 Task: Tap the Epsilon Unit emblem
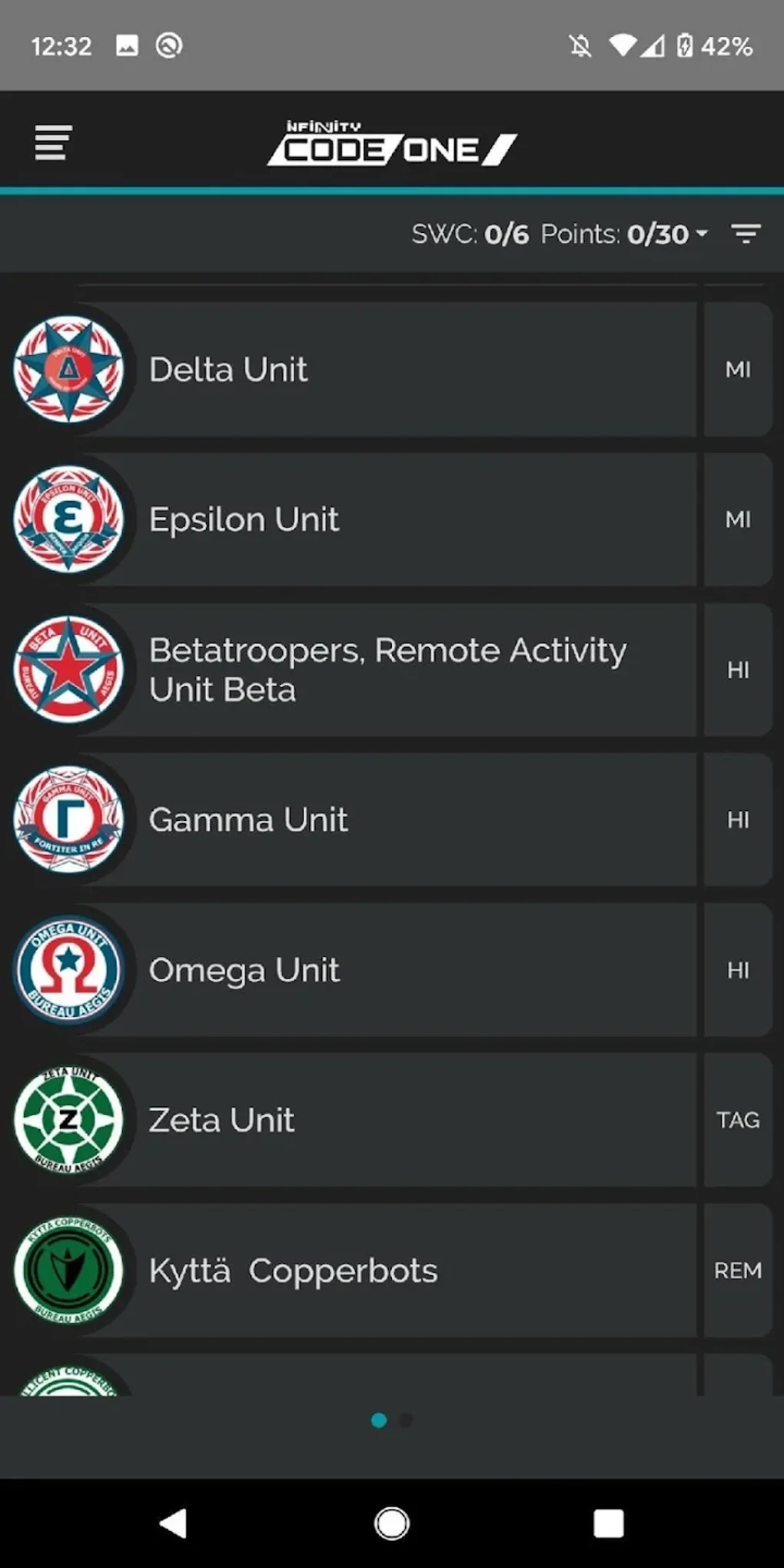[x=68, y=520]
